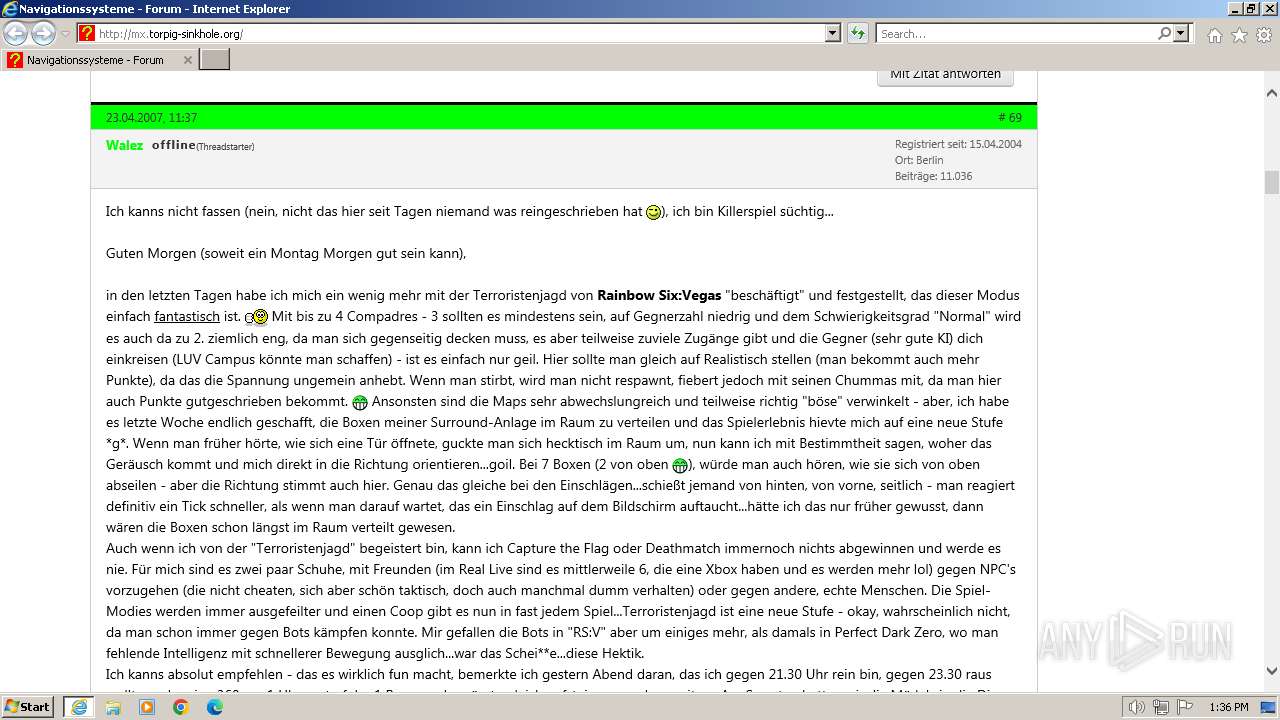Refresh the page using the reload icon
This screenshot has width=1280, height=720.
coord(858,34)
